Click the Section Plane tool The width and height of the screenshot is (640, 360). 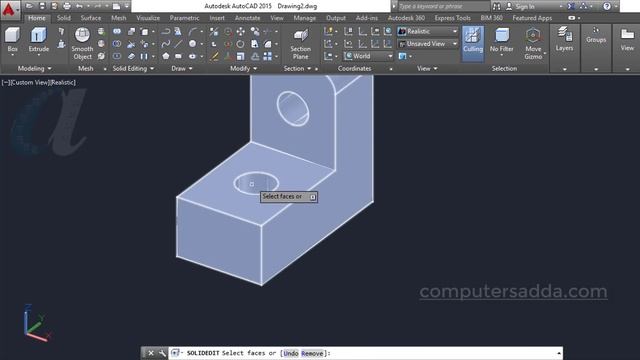pos(301,44)
